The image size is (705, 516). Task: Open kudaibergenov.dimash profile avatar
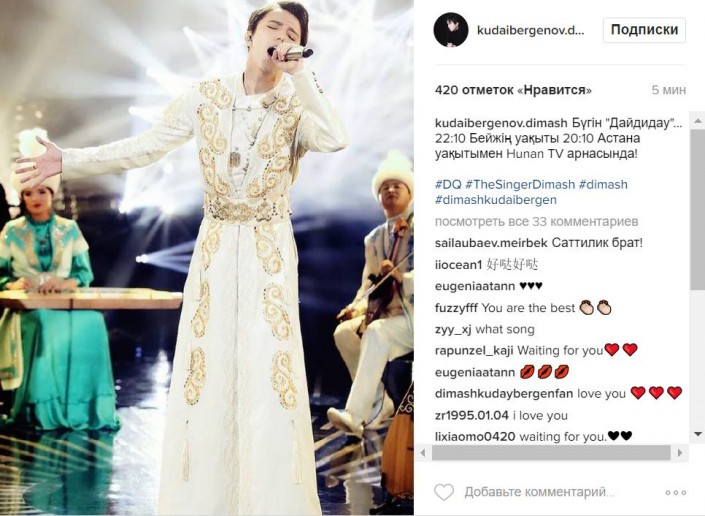(x=451, y=30)
